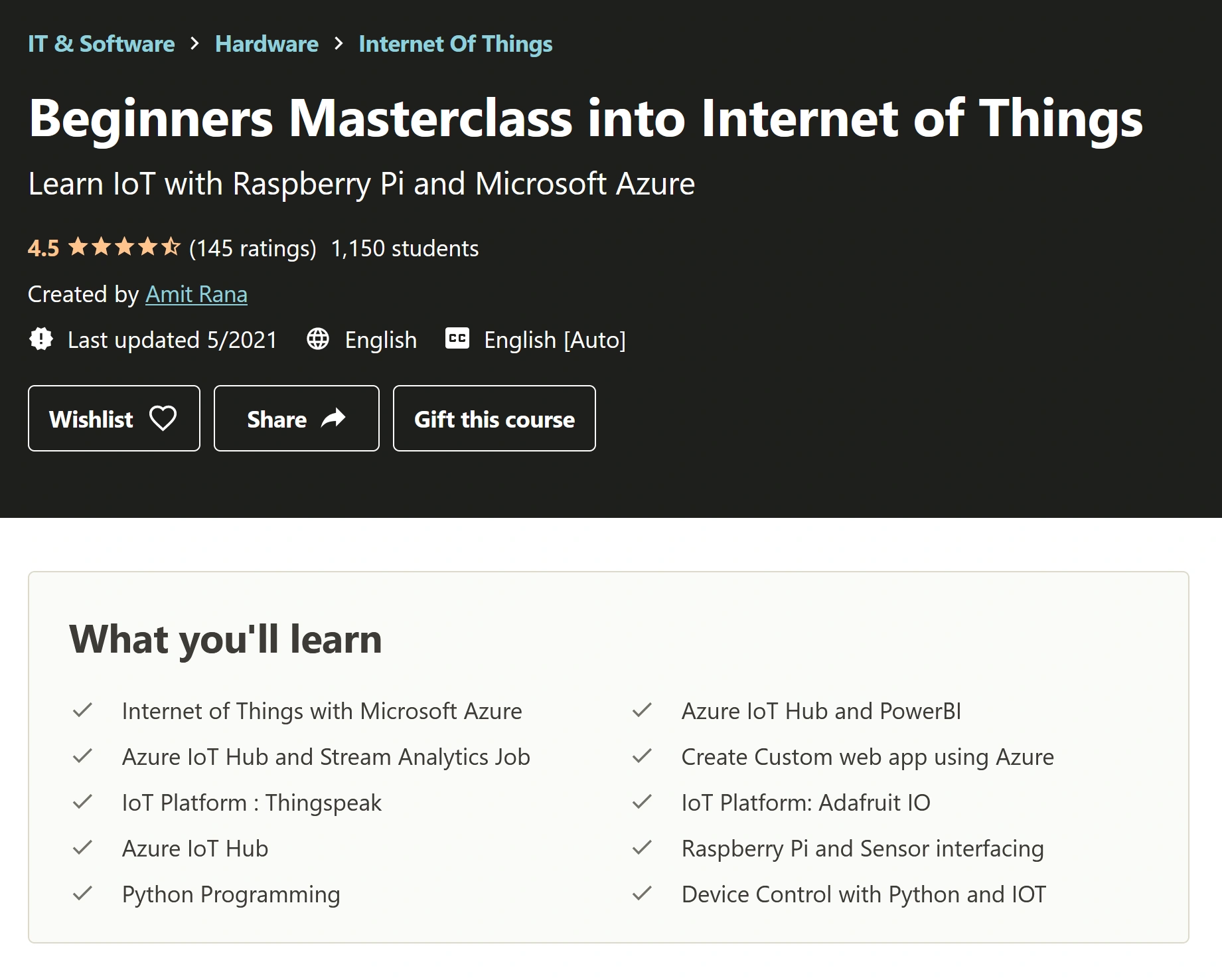Go to the Hardware breadcrumb category
The image size is (1222, 980).
coord(267,44)
